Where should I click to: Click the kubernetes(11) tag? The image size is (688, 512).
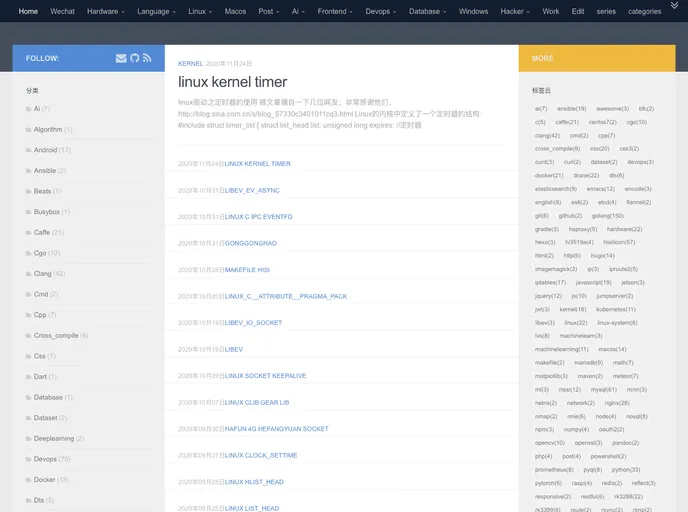[x=616, y=309]
